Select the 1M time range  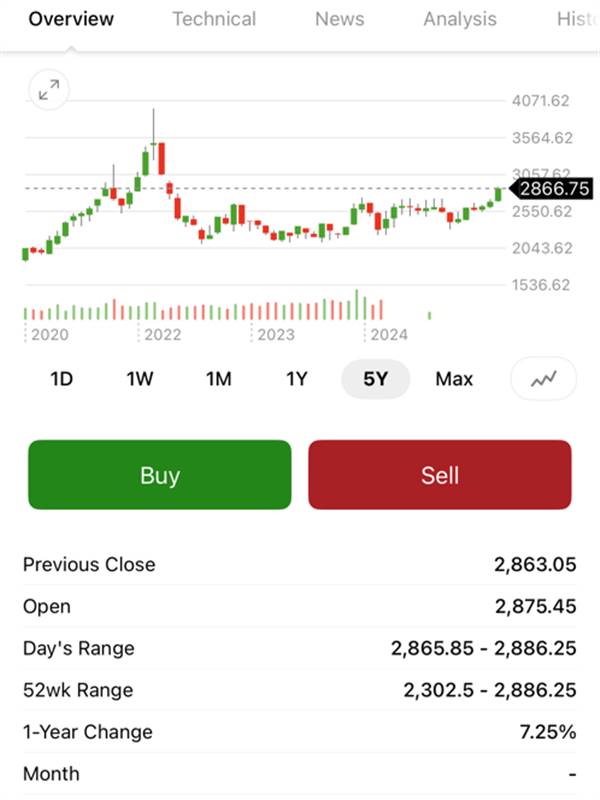pos(218,379)
